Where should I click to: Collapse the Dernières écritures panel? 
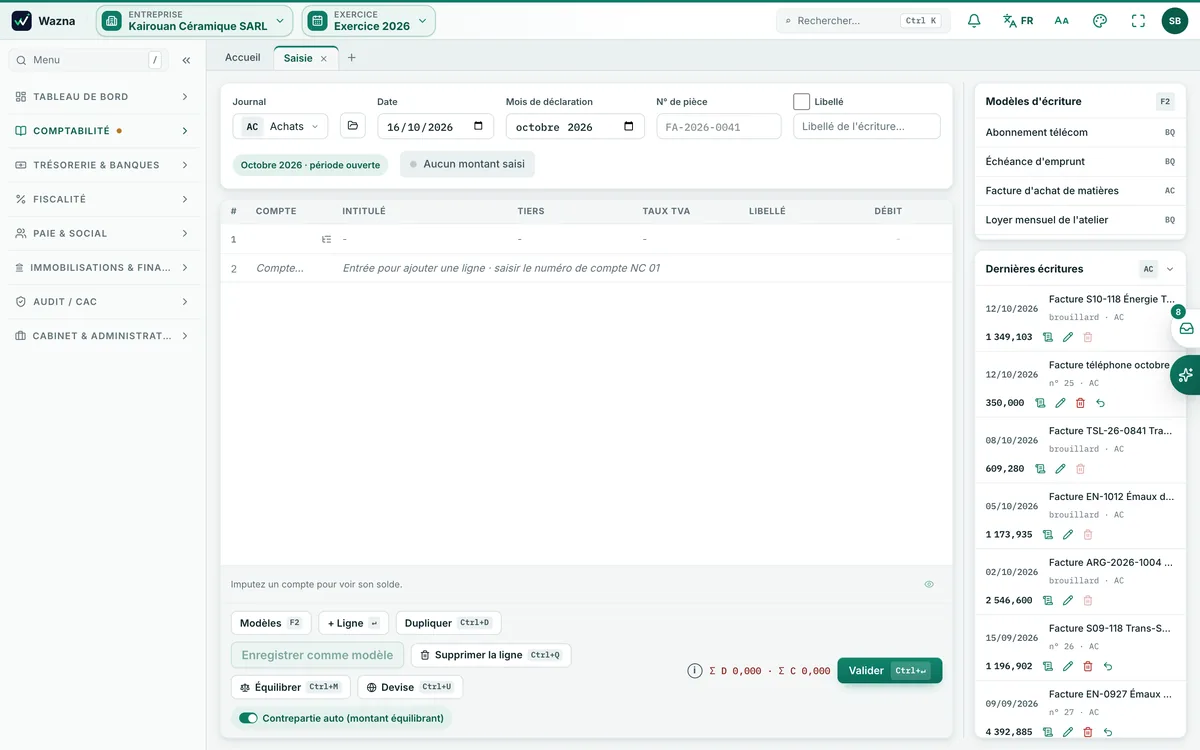[1170, 269]
